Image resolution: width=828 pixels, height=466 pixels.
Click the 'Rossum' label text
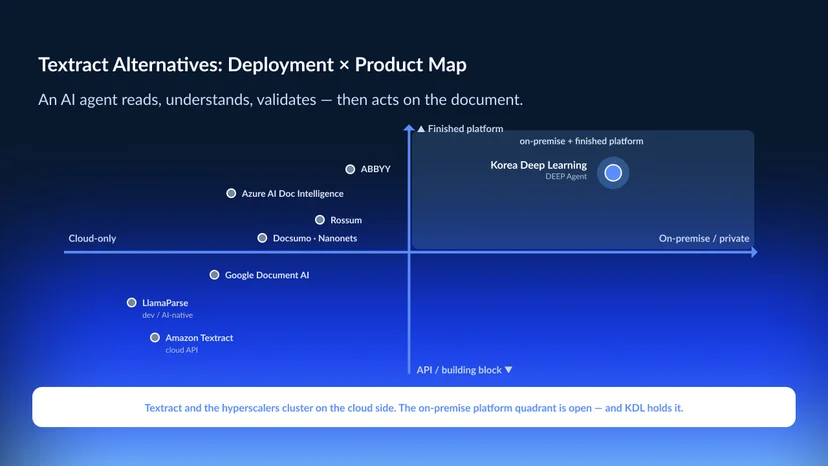(346, 220)
